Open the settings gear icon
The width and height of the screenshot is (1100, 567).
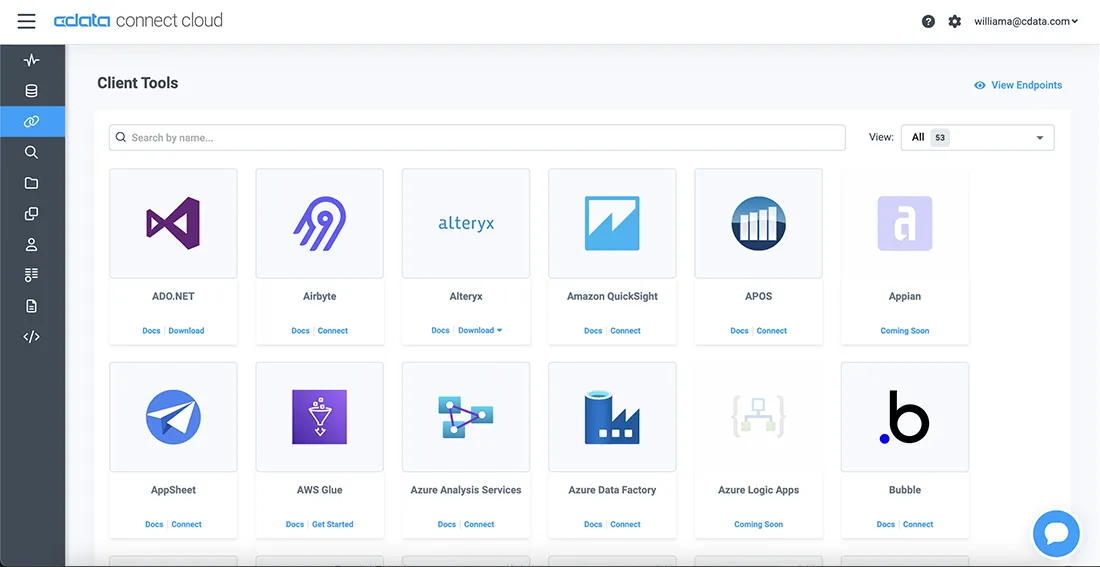pyautogui.click(x=955, y=21)
